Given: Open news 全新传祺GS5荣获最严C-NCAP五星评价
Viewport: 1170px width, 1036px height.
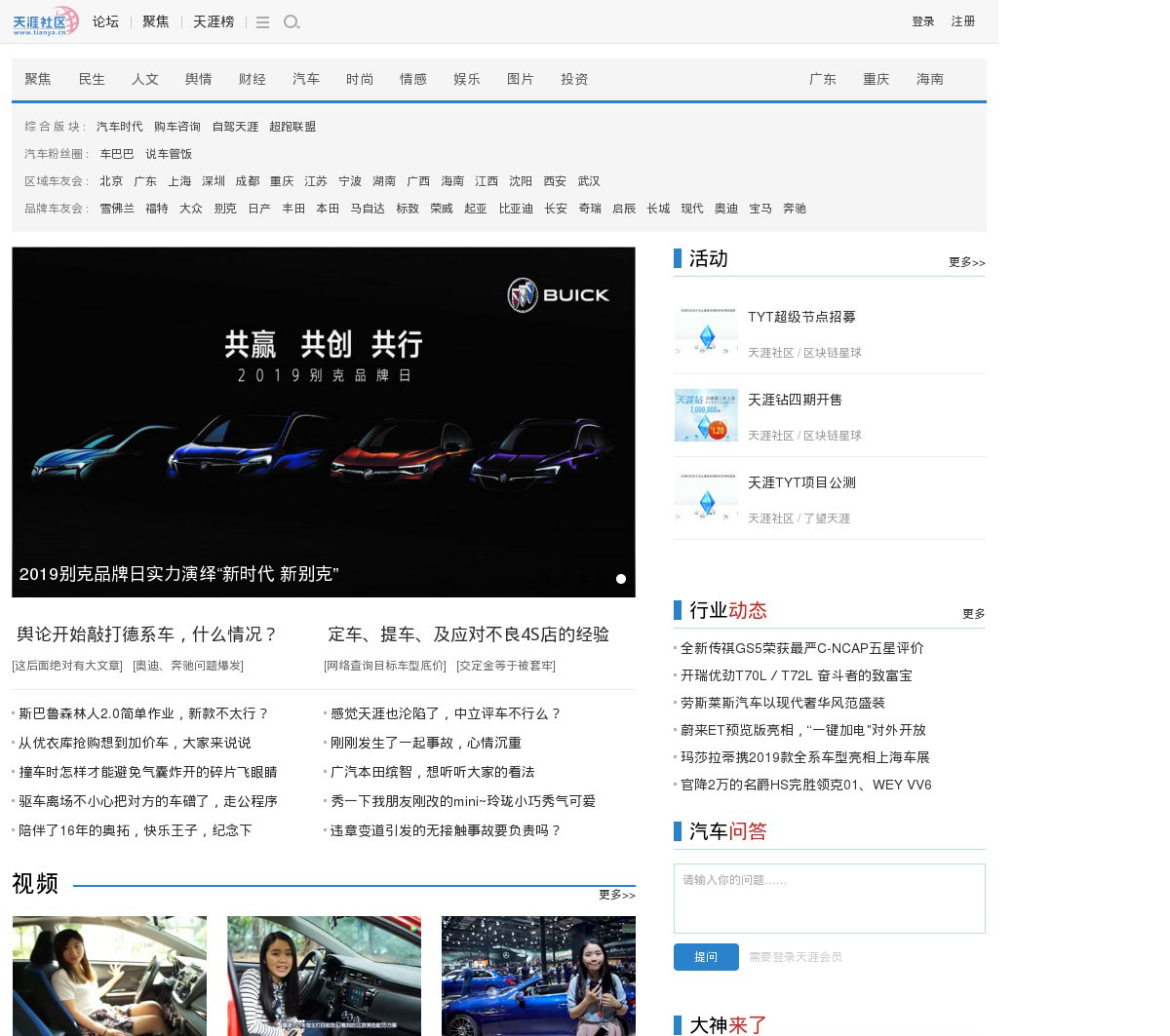Looking at the screenshot, I should click(x=802, y=648).
